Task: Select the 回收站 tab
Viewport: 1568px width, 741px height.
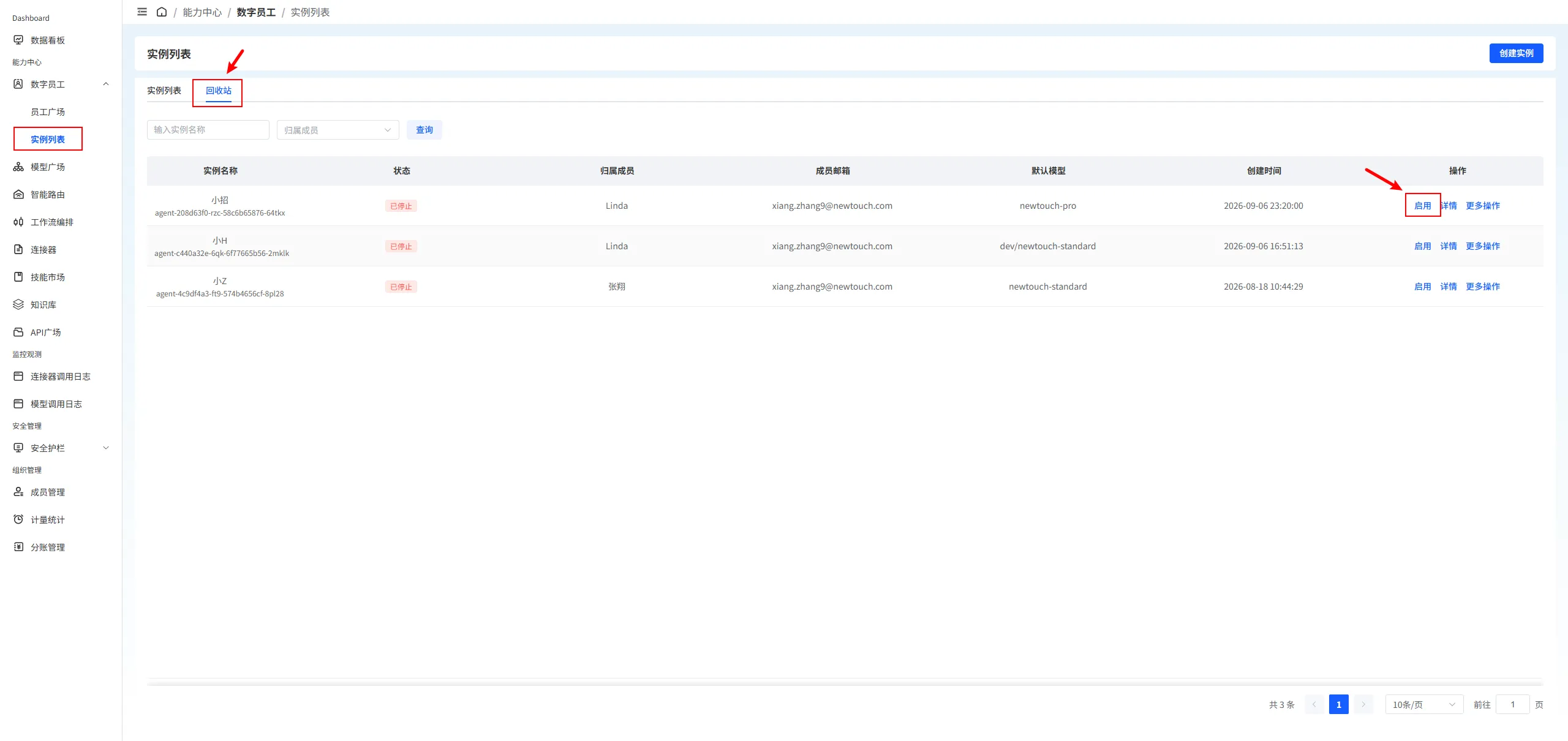Action: click(x=219, y=91)
